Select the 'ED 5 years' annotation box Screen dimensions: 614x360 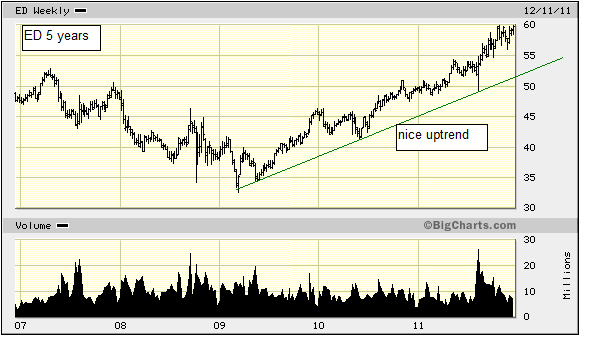click(61, 38)
